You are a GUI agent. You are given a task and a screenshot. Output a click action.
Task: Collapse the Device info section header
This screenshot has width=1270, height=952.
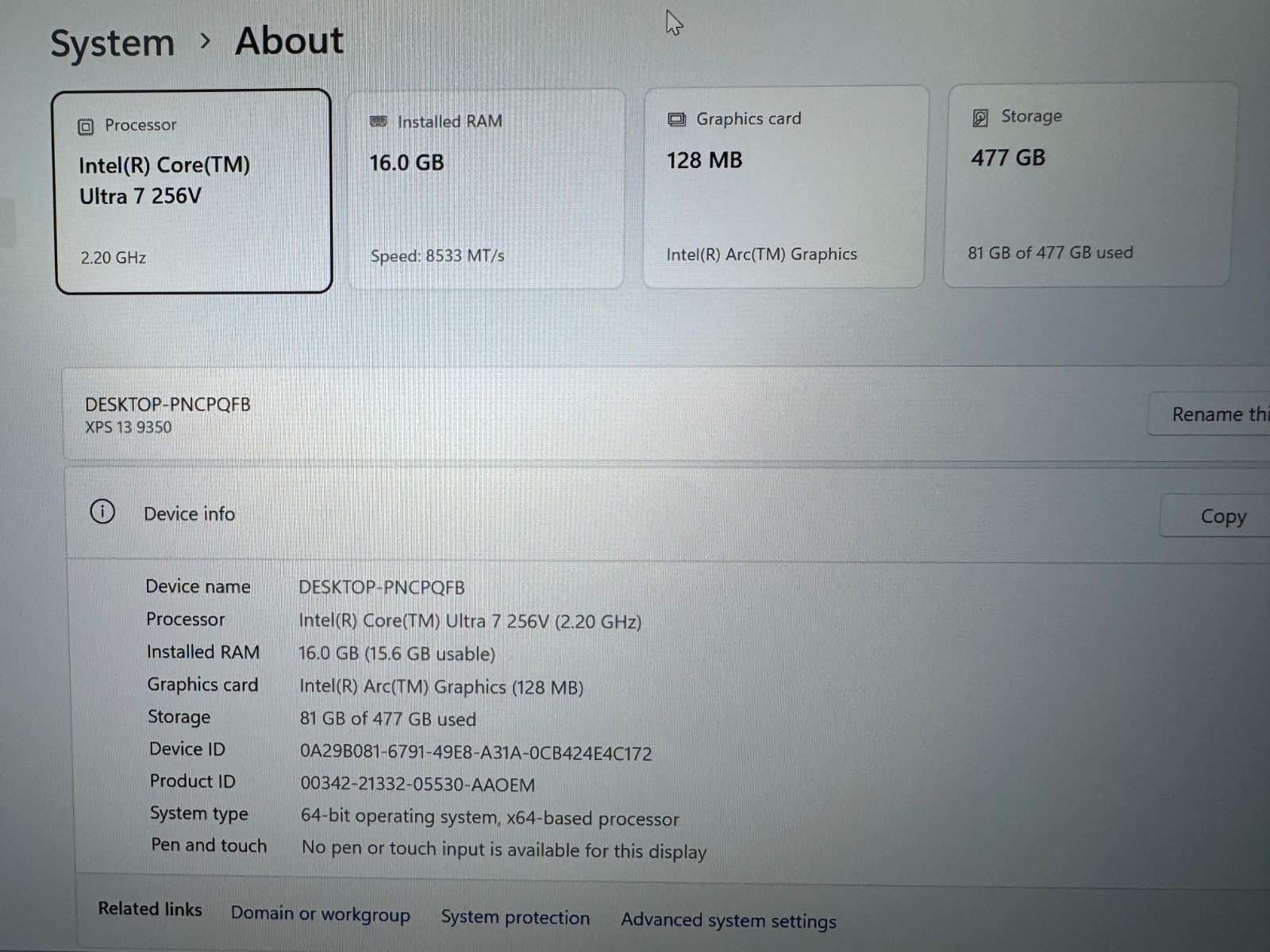click(x=667, y=514)
